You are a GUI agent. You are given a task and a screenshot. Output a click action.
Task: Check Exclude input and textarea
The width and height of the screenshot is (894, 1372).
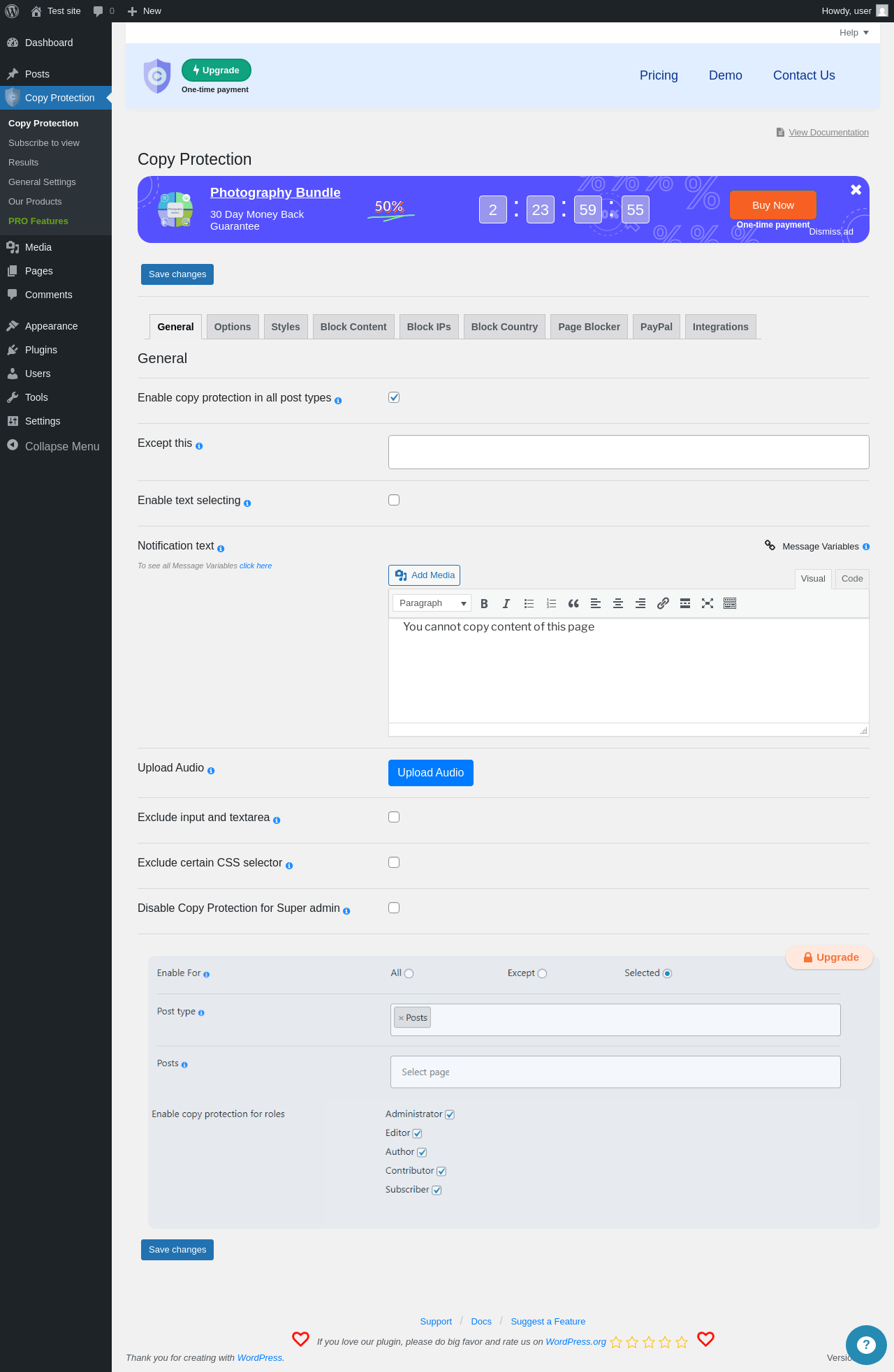394,817
